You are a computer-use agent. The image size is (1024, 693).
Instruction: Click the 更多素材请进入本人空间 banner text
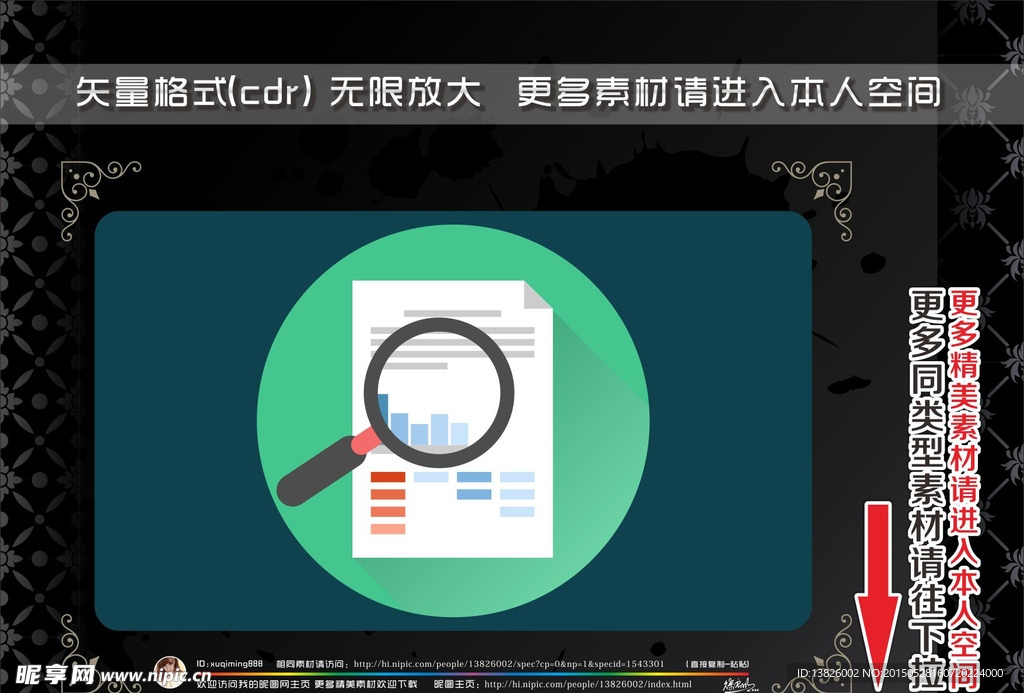tap(728, 92)
